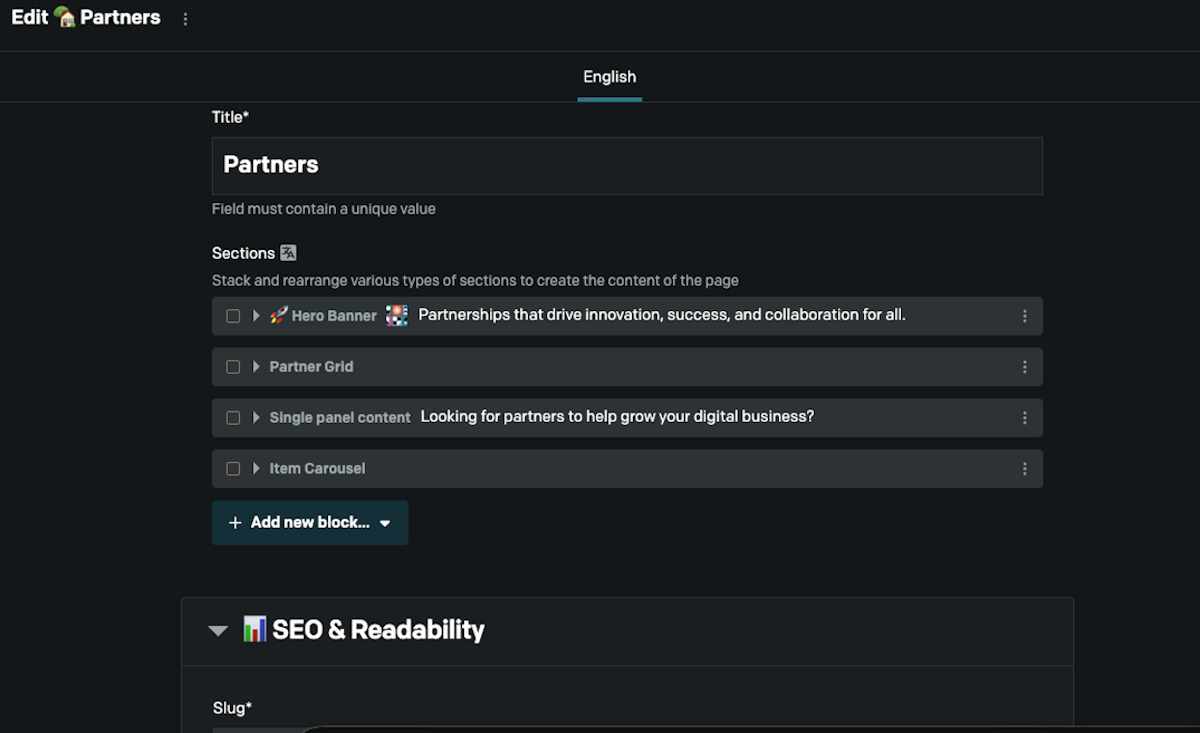Image resolution: width=1200 pixels, height=733 pixels.
Task: Click 'Looking for partners' summary text
Action: tap(617, 417)
